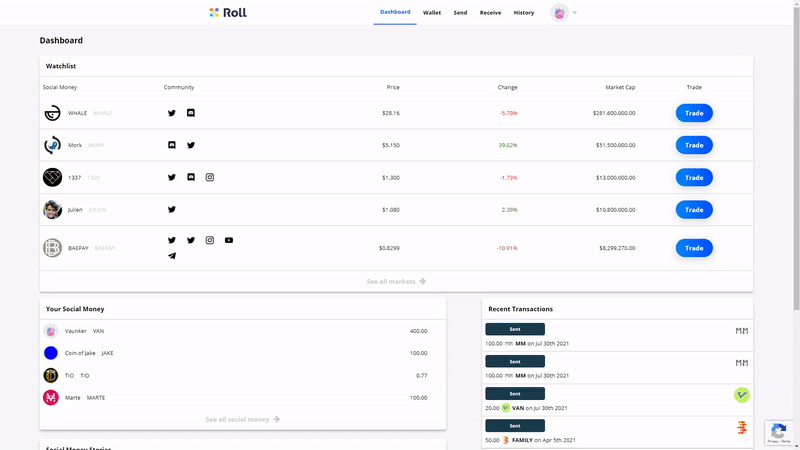Click WHALE's price $28.16

pos(391,113)
